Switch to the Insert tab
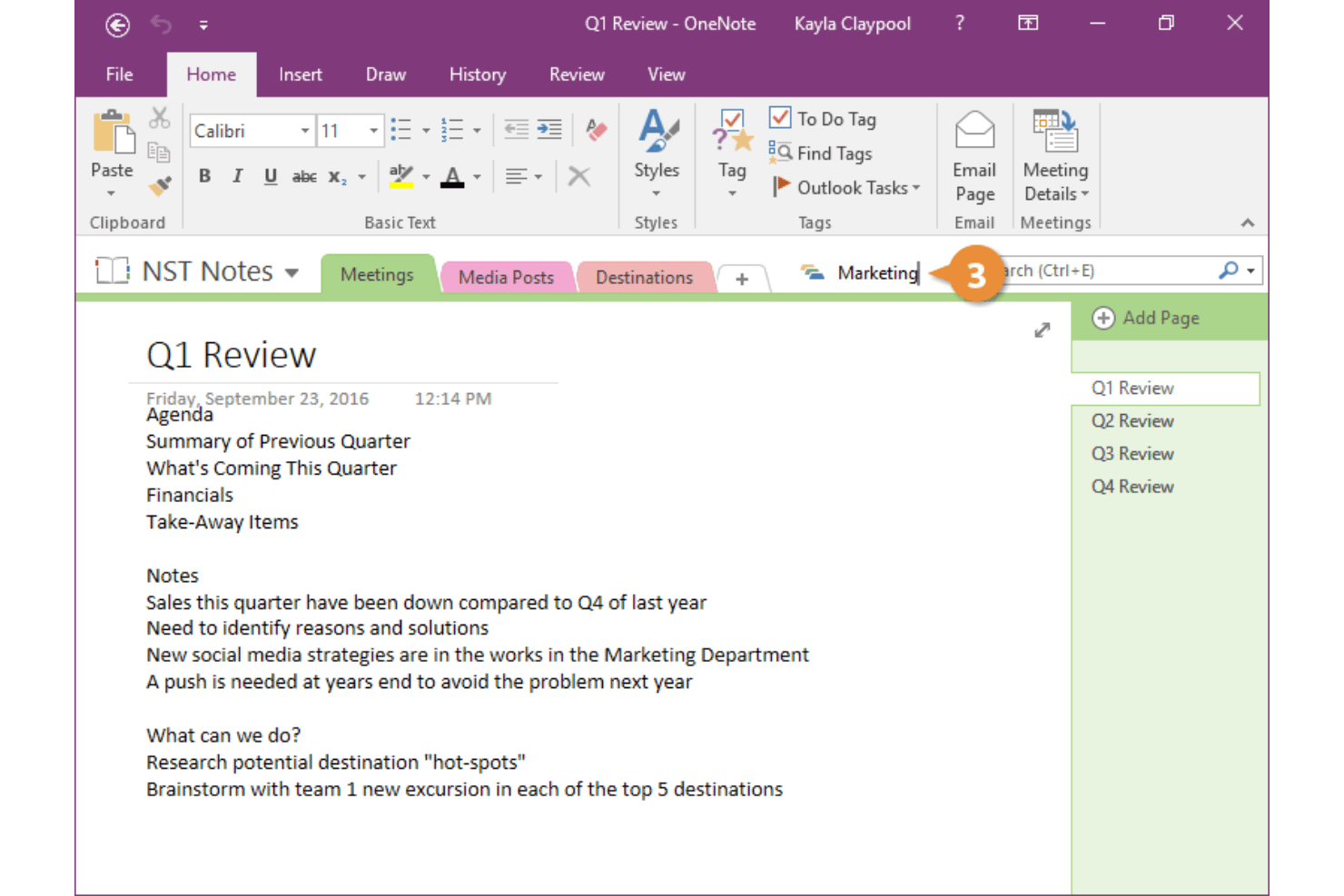 click(x=301, y=74)
